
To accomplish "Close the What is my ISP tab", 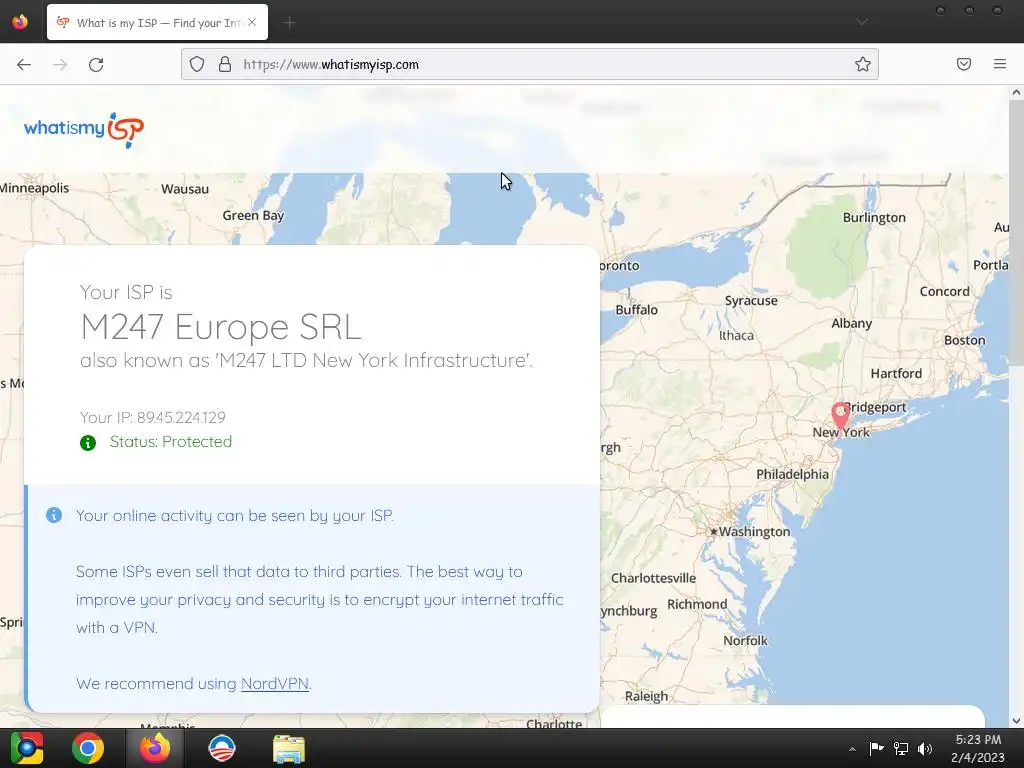I will coord(252,22).
